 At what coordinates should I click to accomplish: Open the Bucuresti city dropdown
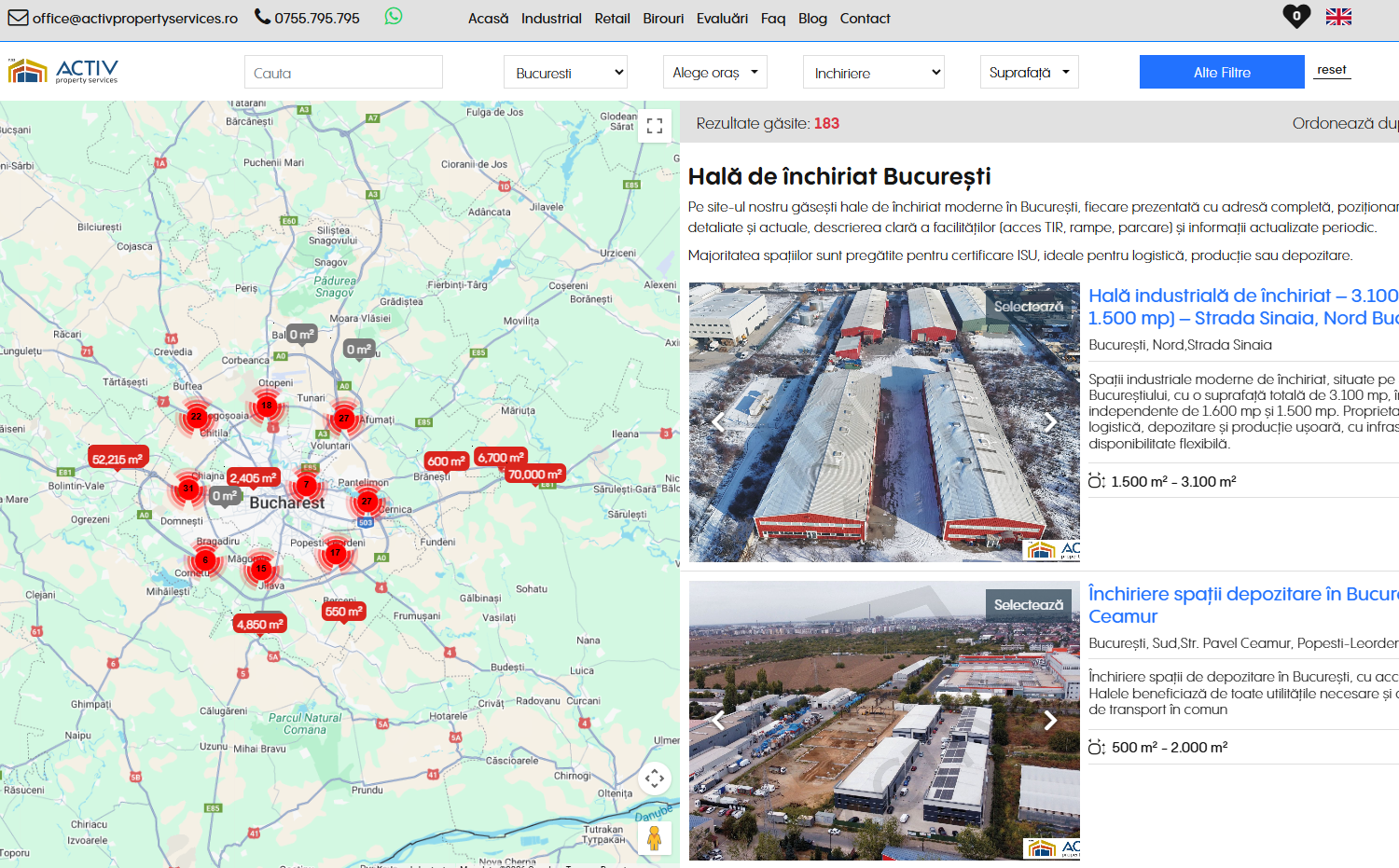point(565,73)
